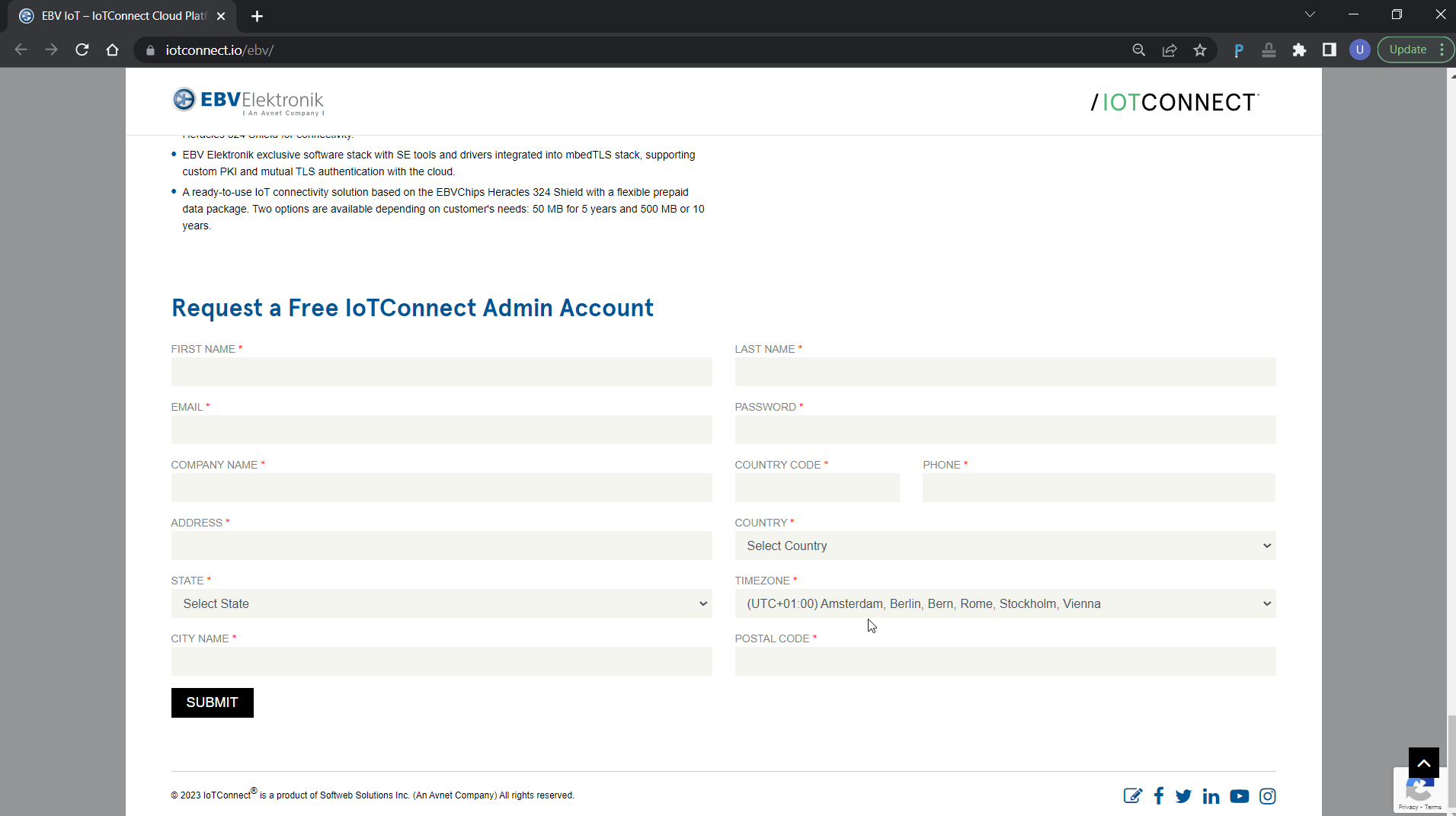Click into the Email input field
This screenshot has width=1456, height=816.
[441, 430]
